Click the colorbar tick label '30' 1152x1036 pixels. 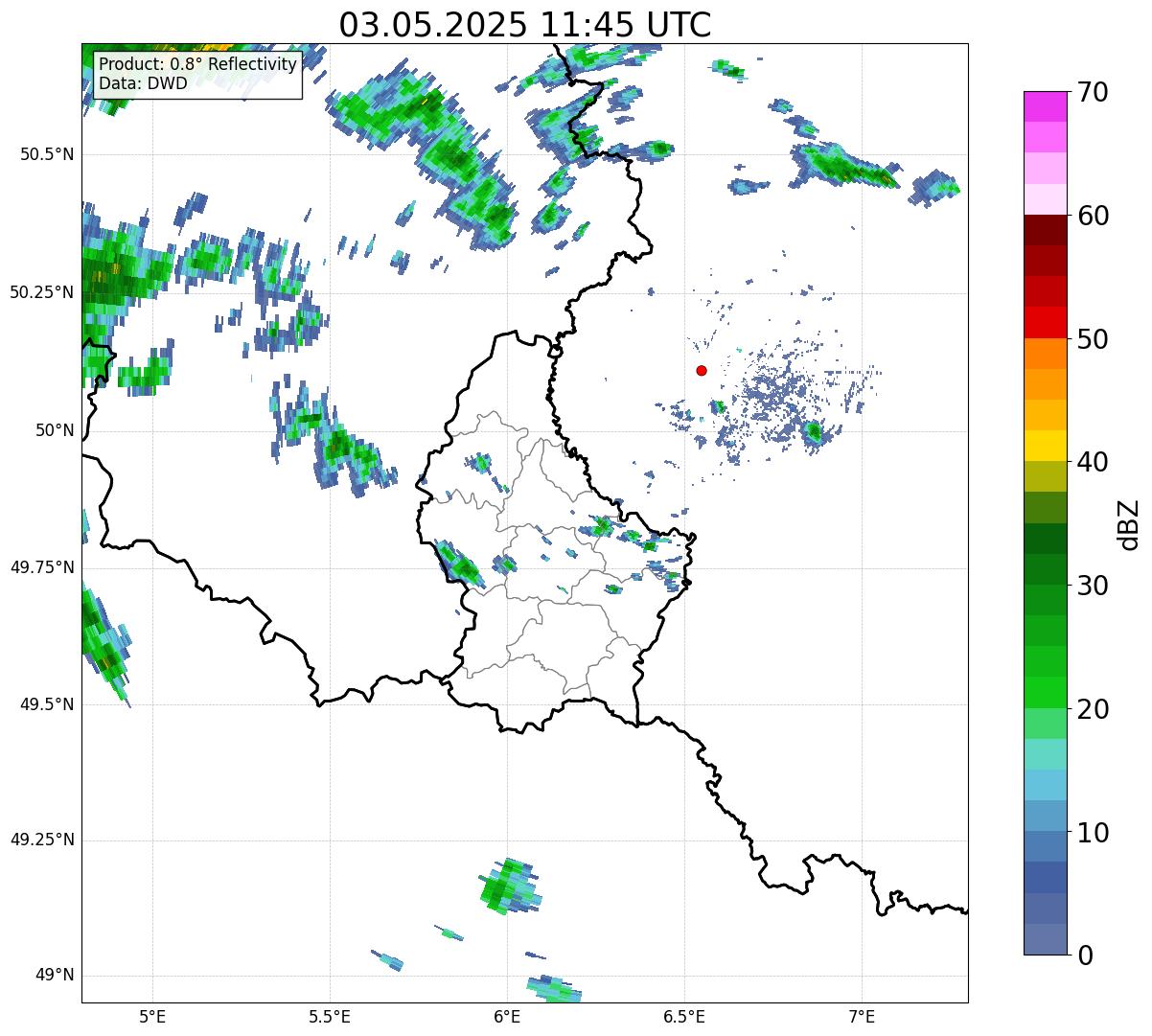(1092, 586)
